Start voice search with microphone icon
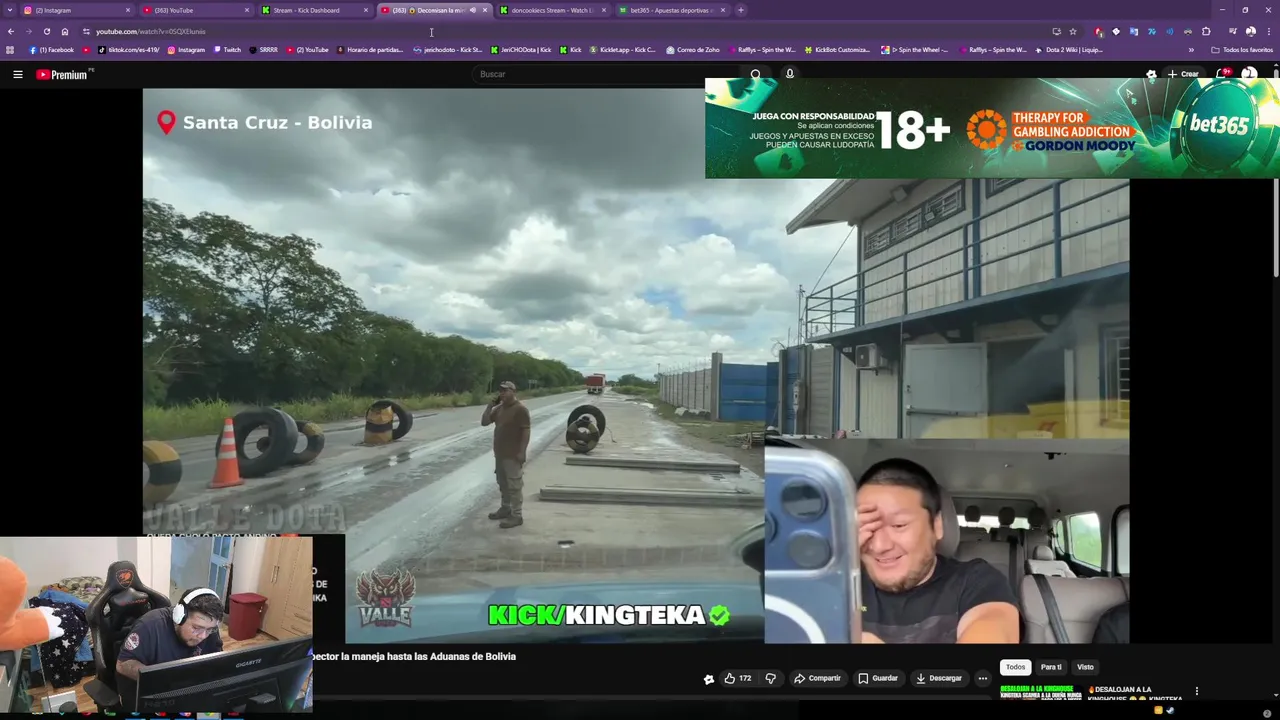The width and height of the screenshot is (1280, 720). pyautogui.click(x=789, y=74)
